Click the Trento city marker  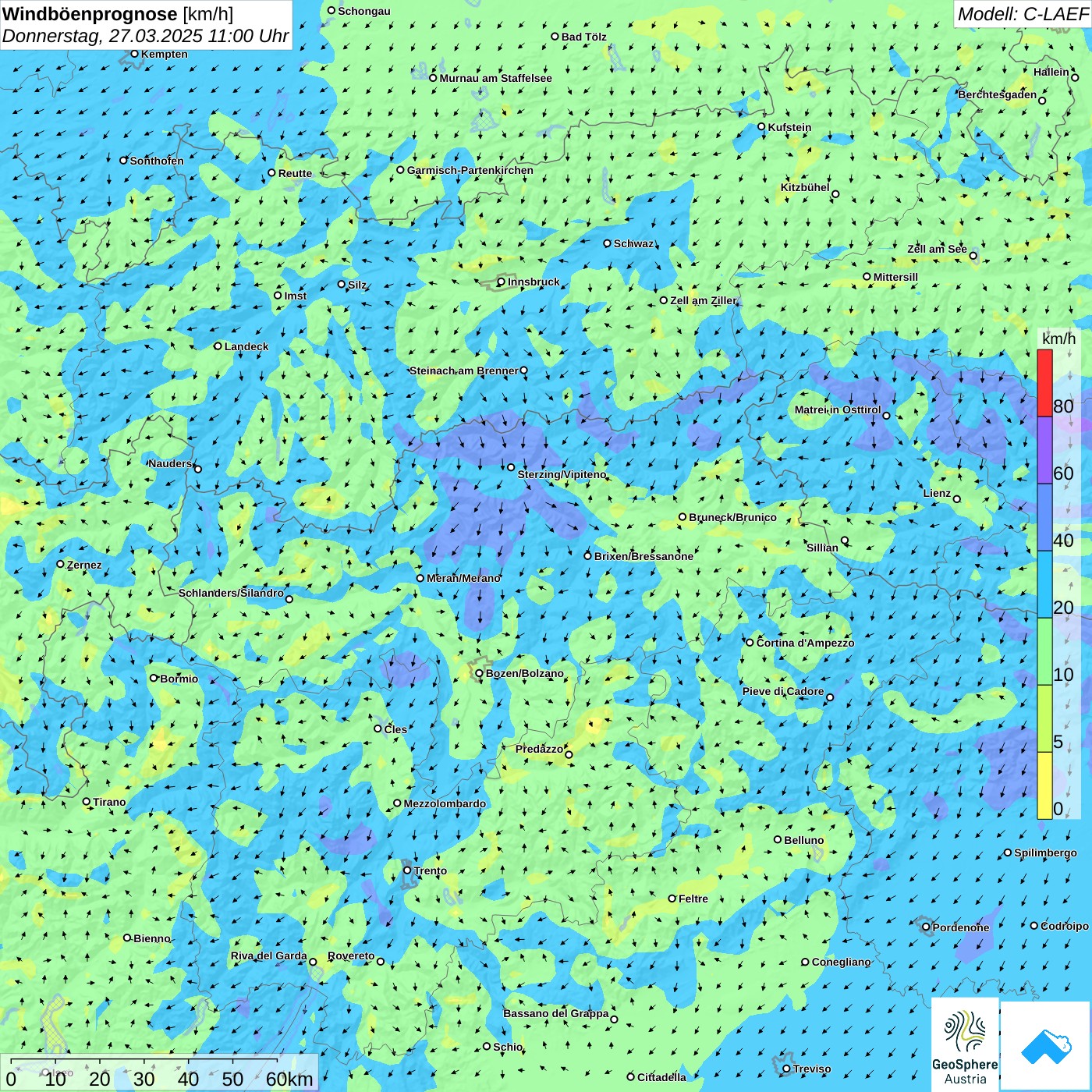click(x=407, y=870)
